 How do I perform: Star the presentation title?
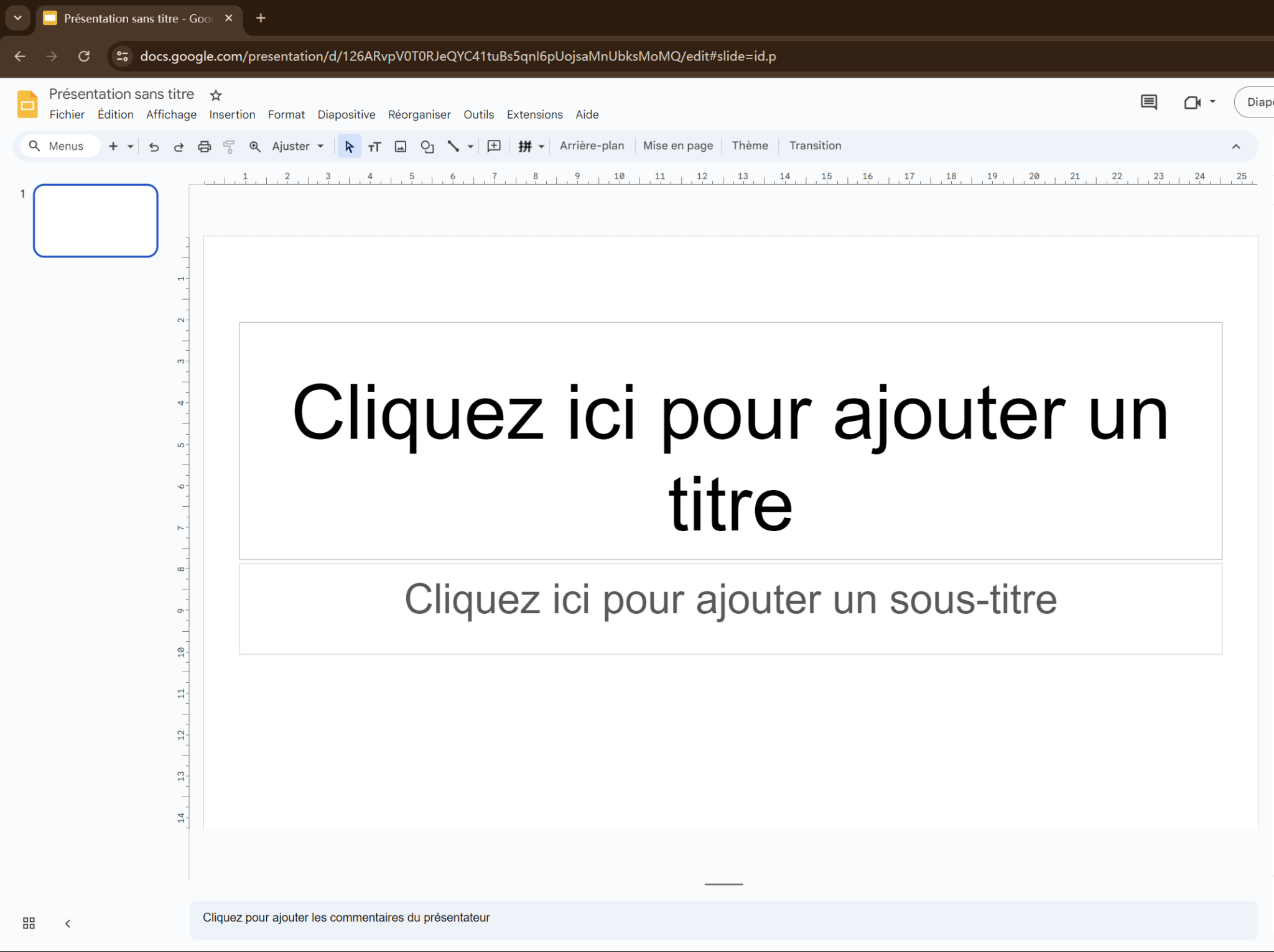click(x=216, y=95)
